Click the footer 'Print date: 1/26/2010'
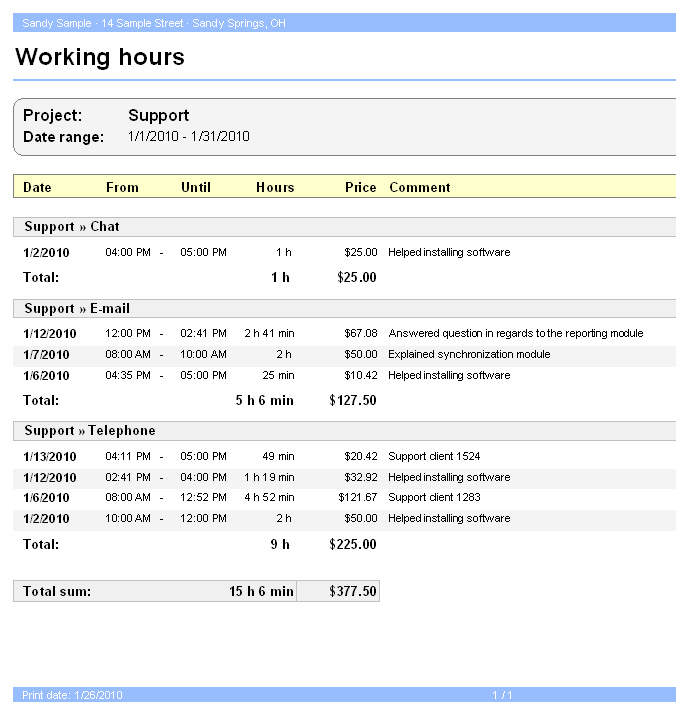 click(72, 695)
